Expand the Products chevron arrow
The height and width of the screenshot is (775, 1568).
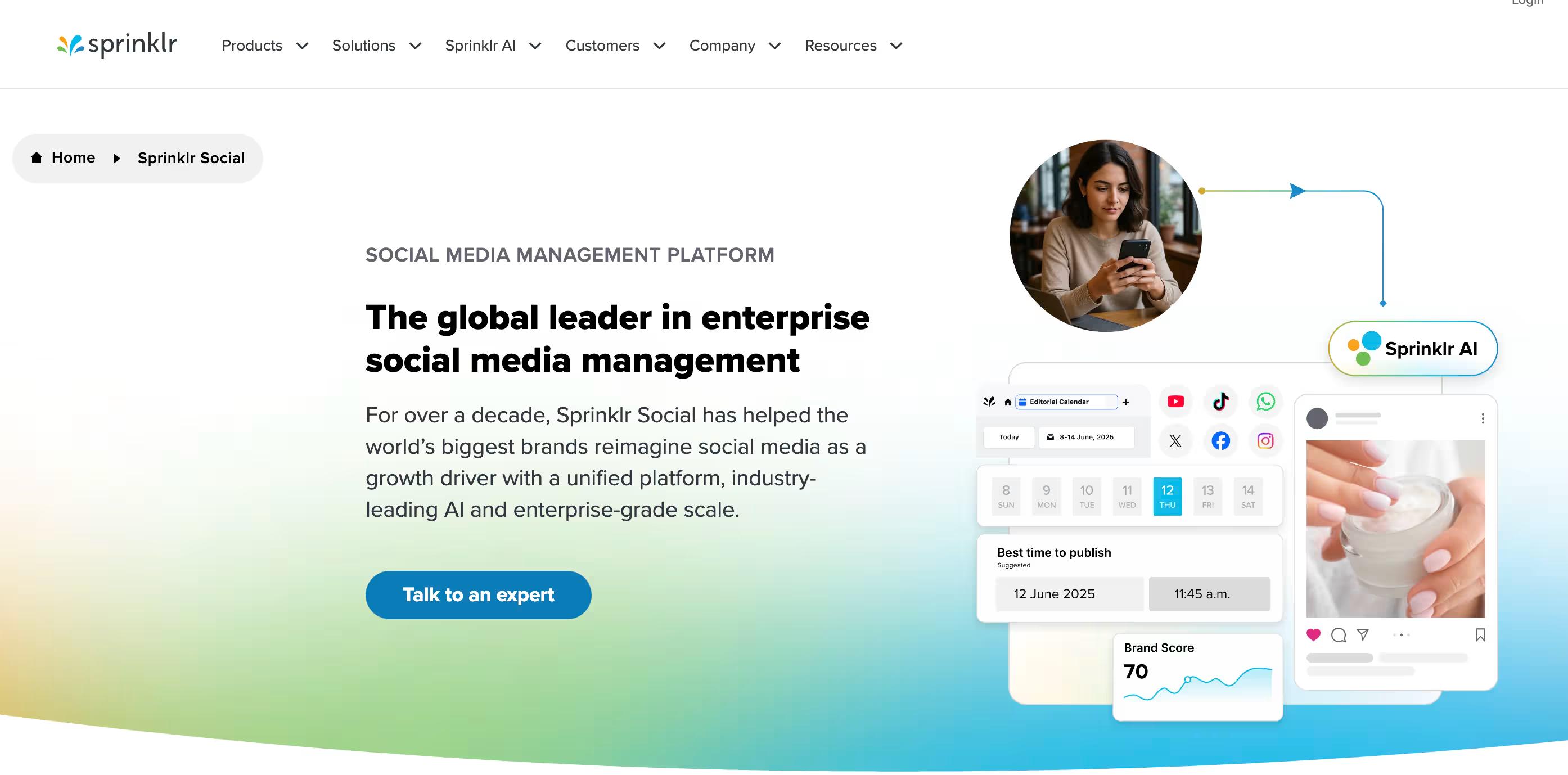[x=302, y=46]
